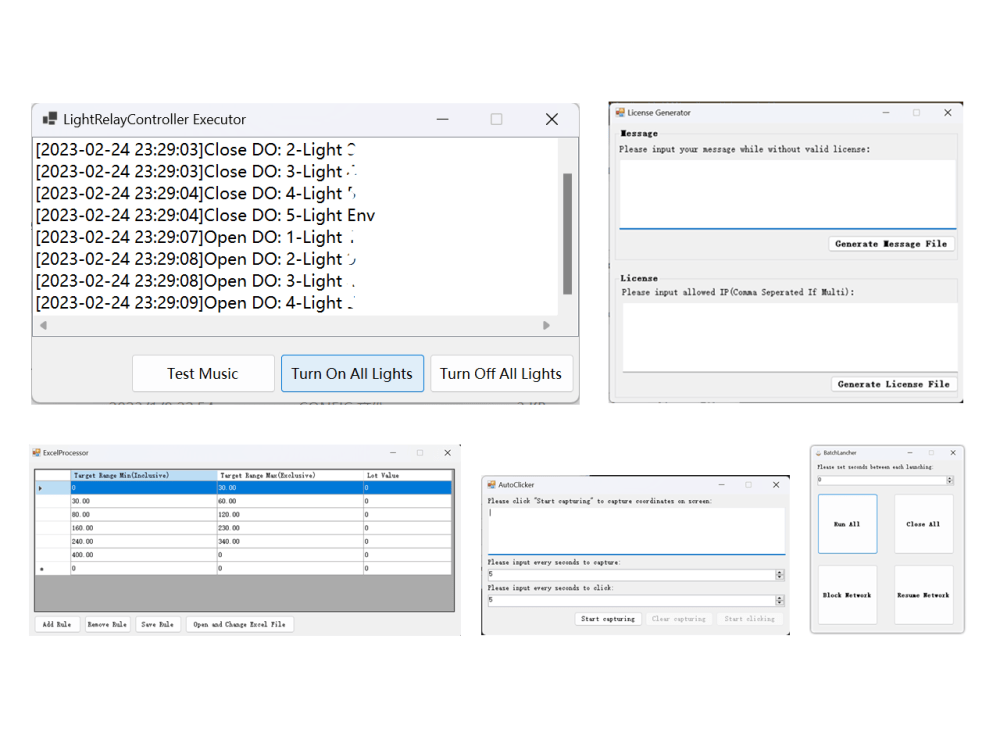The width and height of the screenshot is (1000, 750).
Task: Click the Start clicking button
Action: (x=749, y=619)
